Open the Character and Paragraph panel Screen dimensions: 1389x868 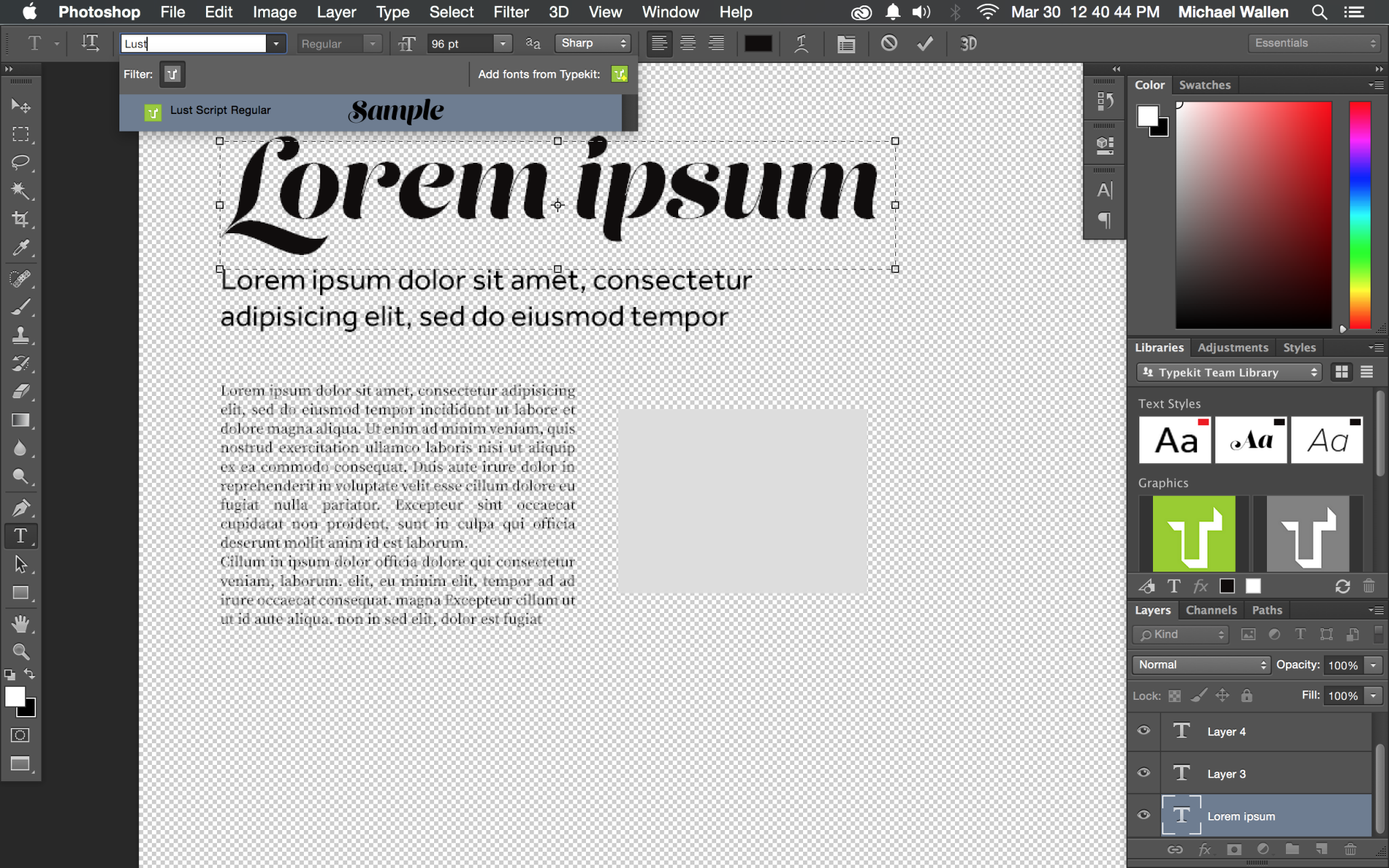click(846, 43)
